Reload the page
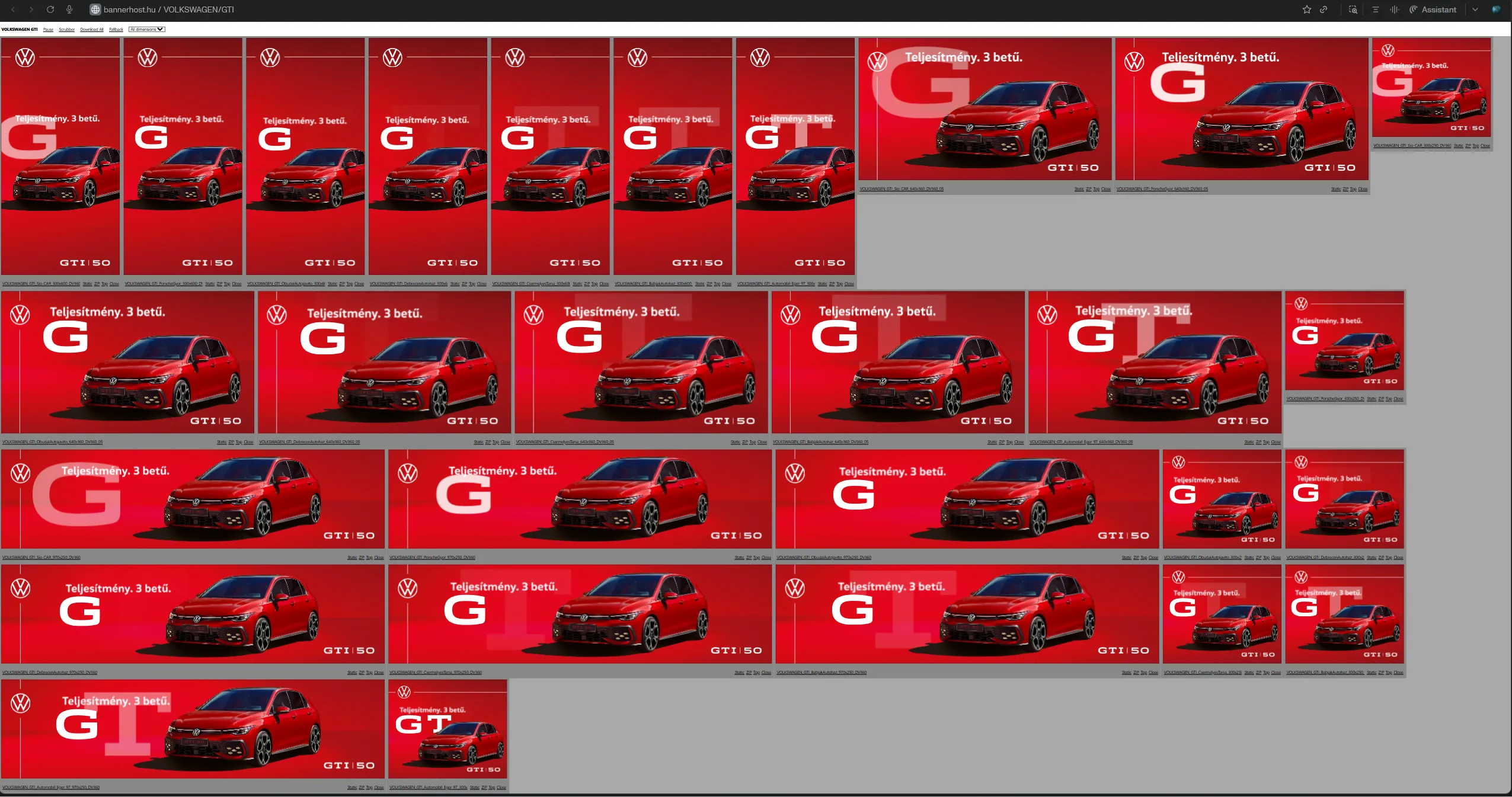The image size is (1512, 797). click(50, 9)
